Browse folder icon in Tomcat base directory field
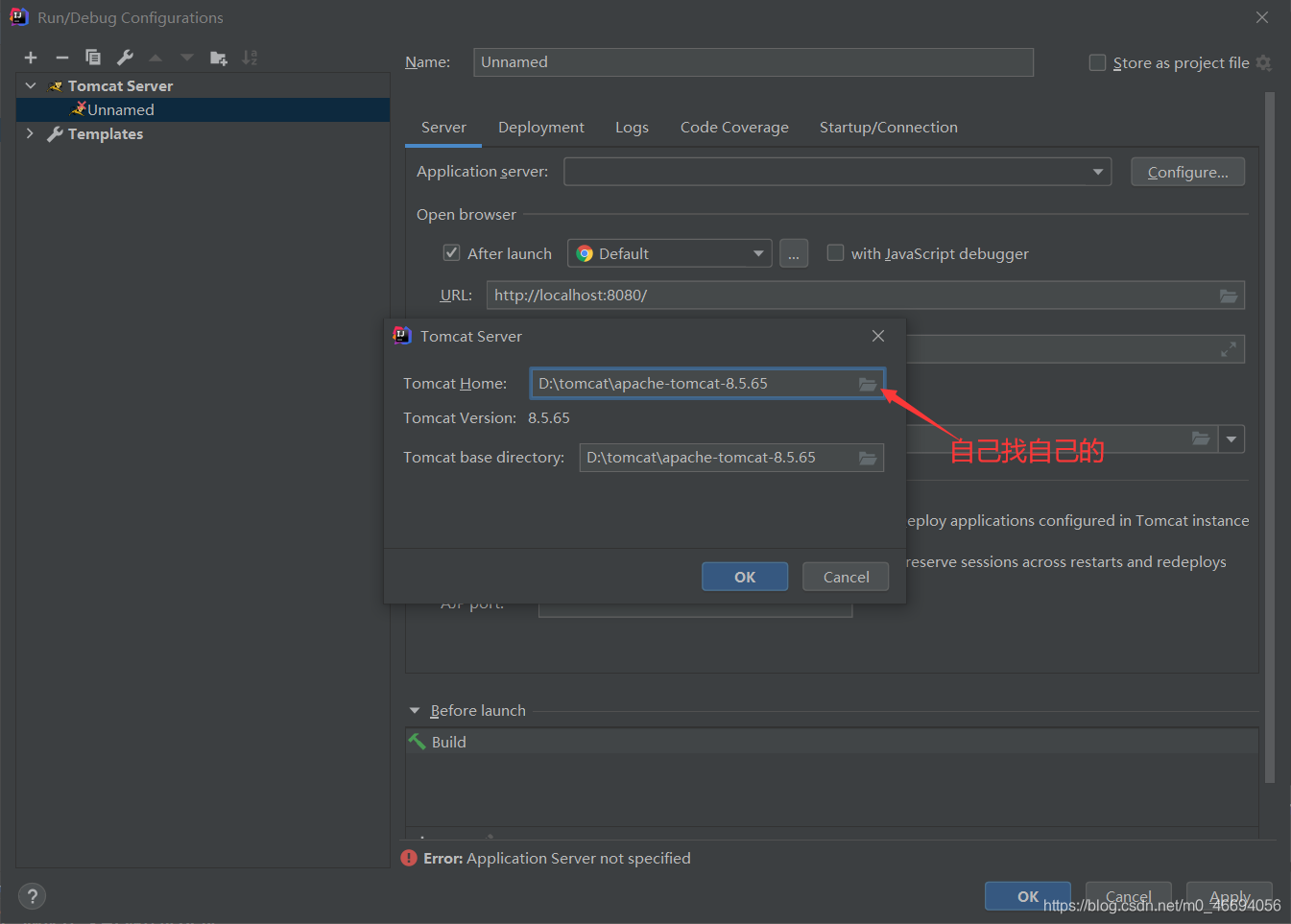This screenshot has width=1291, height=924. [868, 458]
